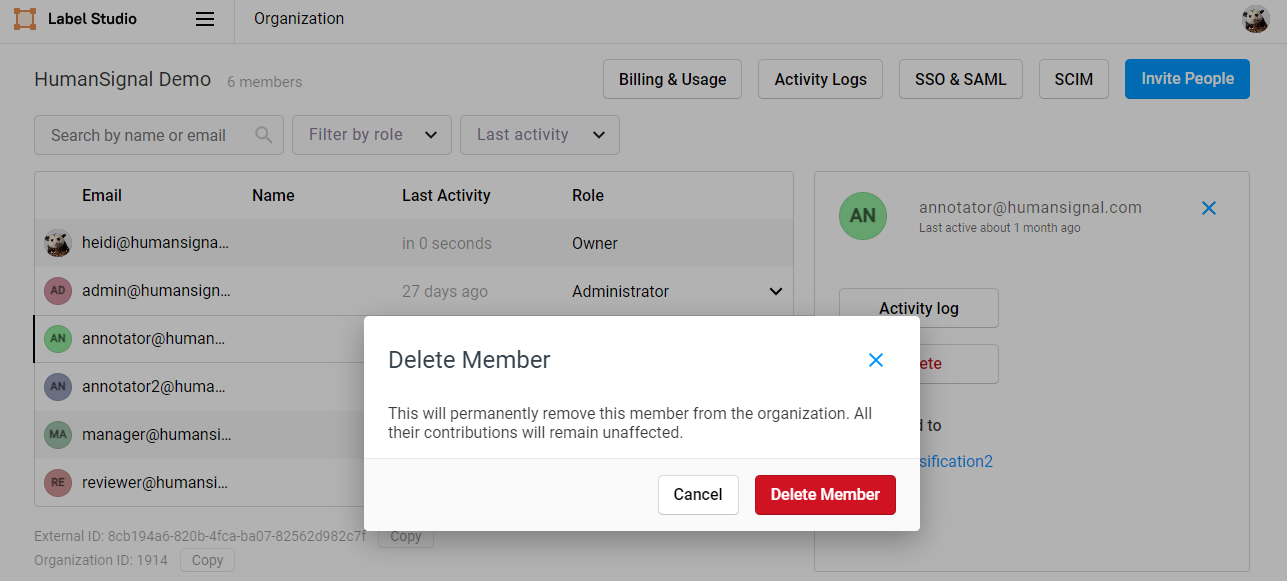Click the green AN avatar in details panel
Viewport: 1287px width, 581px height.
862,215
